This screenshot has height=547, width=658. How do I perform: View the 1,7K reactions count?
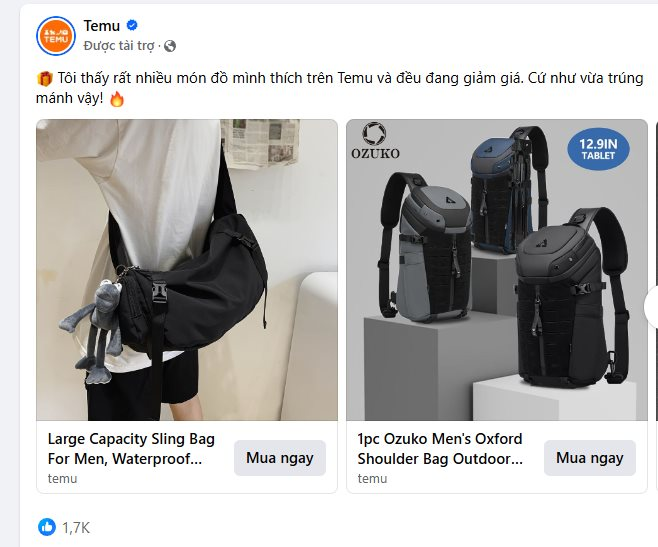[x=76, y=527]
